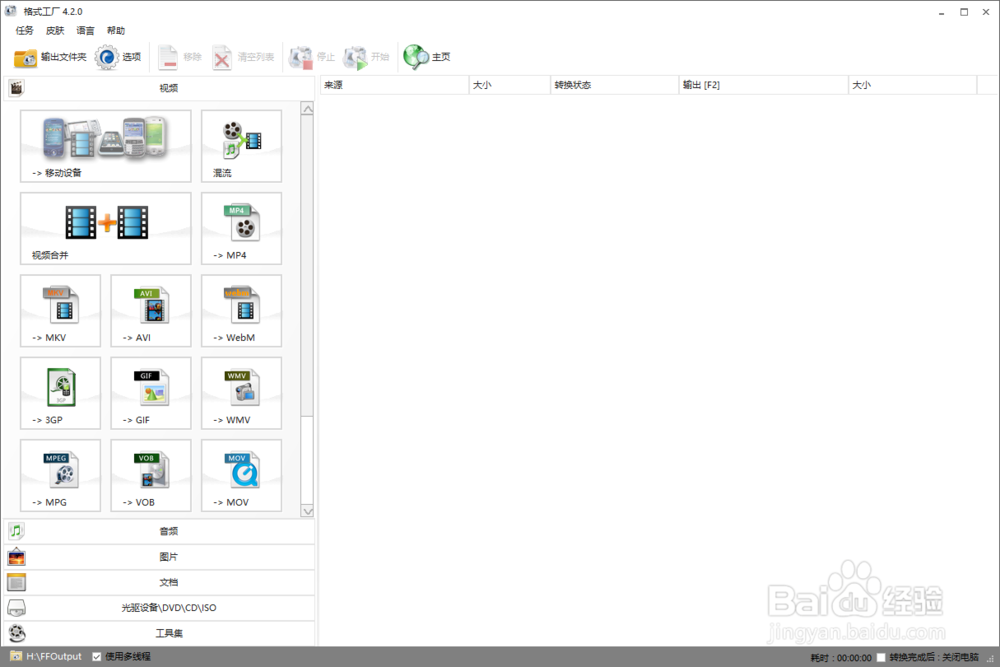Image resolution: width=1000 pixels, height=667 pixels.
Task: Open the 语言 language menu
Action: click(x=85, y=31)
